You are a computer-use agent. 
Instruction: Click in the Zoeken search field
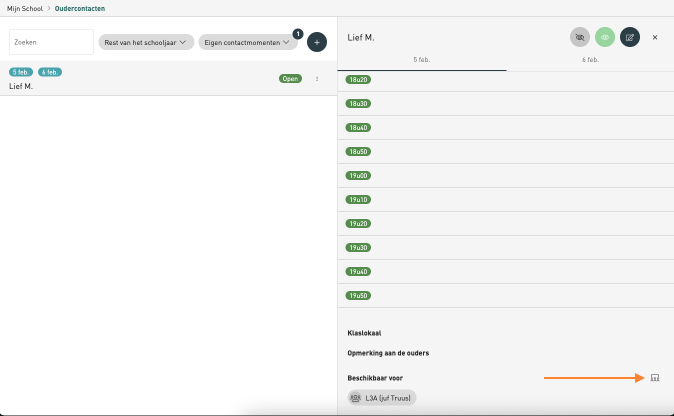tap(51, 42)
